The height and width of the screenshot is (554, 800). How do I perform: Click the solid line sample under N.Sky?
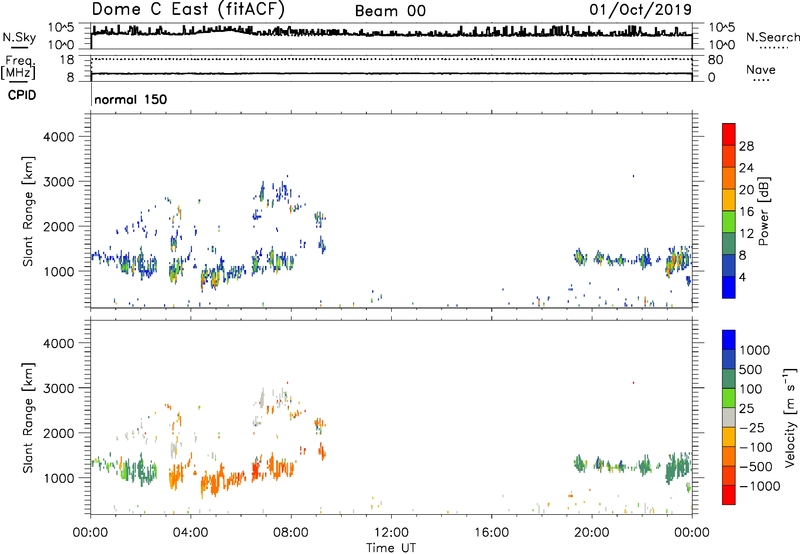tap(19, 48)
